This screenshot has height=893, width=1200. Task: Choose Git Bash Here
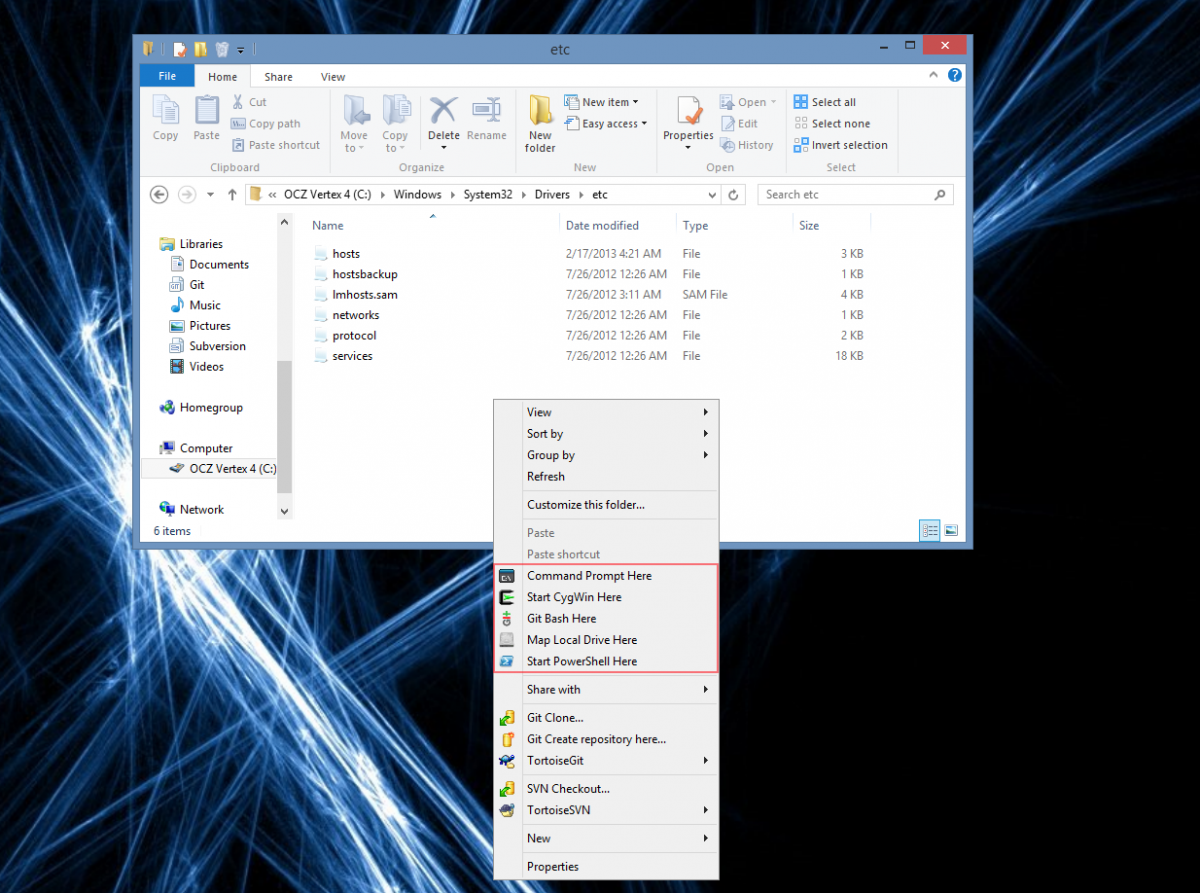pyautogui.click(x=606, y=619)
